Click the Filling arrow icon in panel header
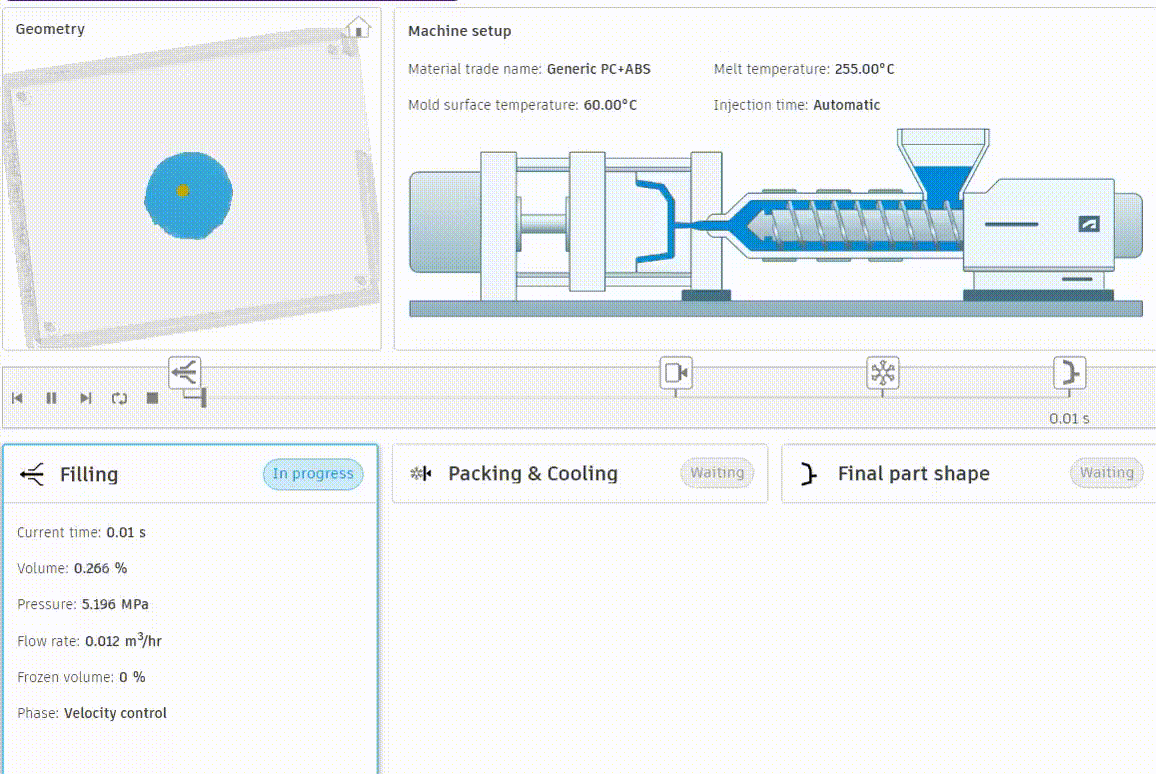 click(x=32, y=474)
